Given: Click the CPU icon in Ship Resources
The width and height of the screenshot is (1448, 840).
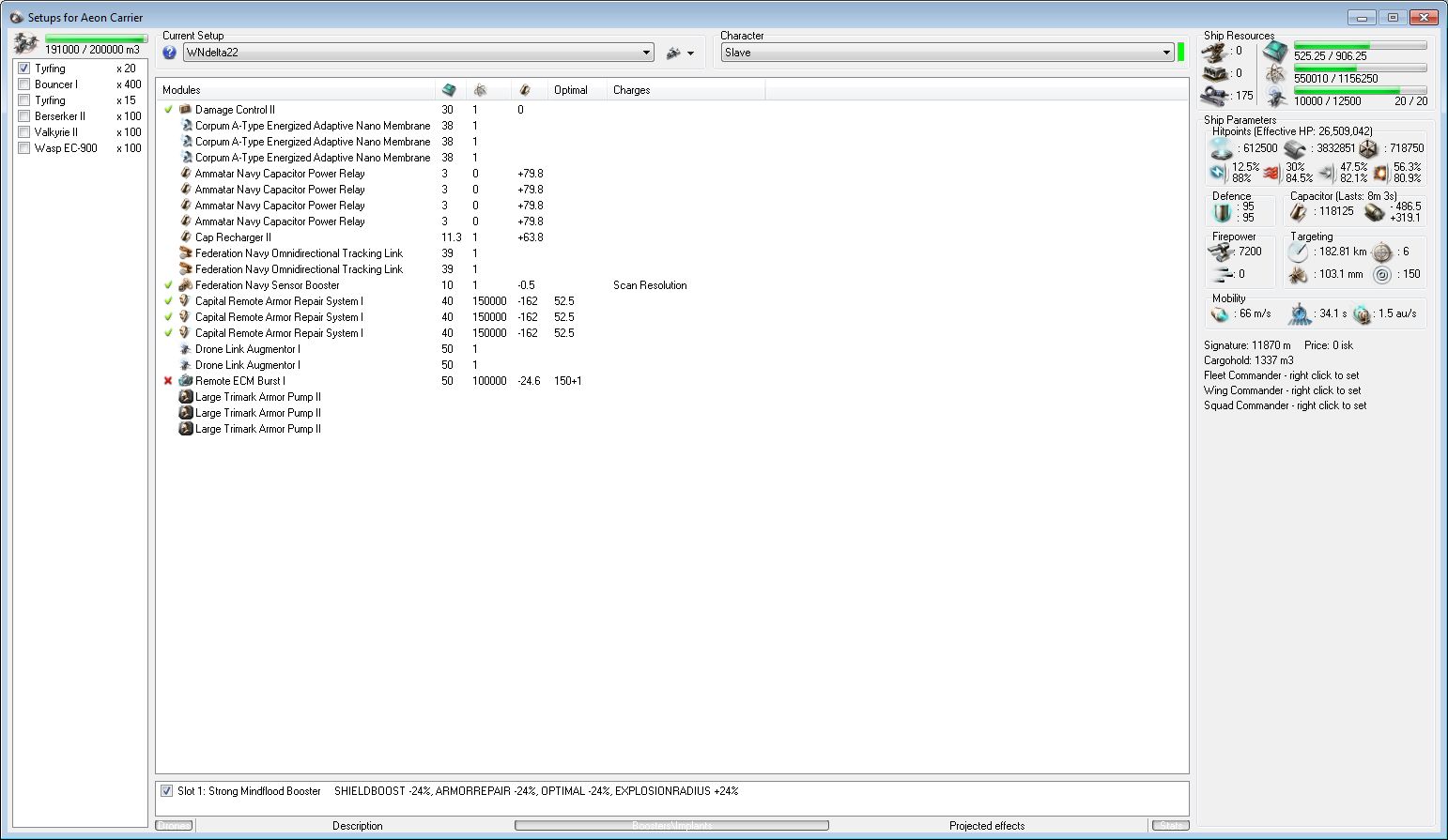Looking at the screenshot, I should (x=1275, y=52).
